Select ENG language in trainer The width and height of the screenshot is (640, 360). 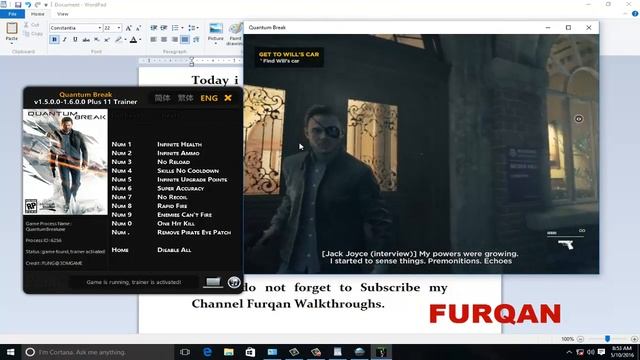tap(209, 98)
